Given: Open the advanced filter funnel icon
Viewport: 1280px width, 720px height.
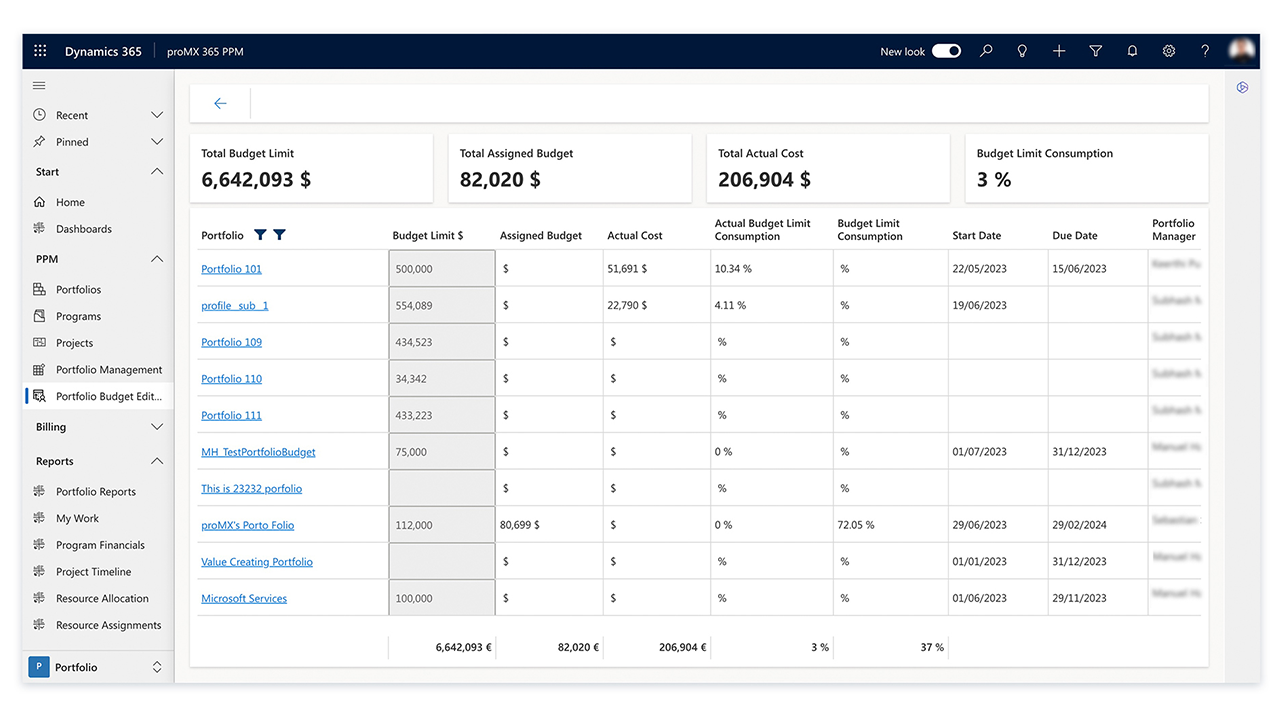Looking at the screenshot, I should 1095,51.
